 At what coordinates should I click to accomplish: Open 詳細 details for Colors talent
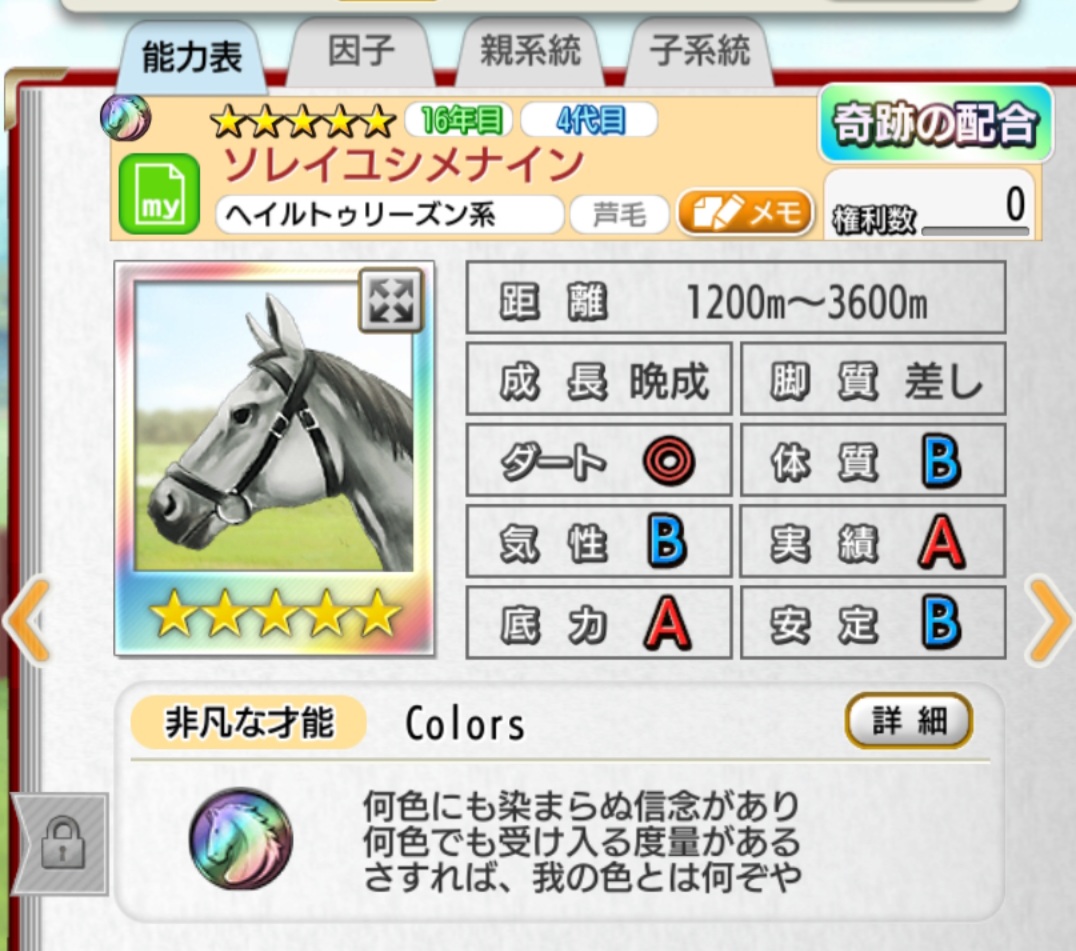click(909, 721)
